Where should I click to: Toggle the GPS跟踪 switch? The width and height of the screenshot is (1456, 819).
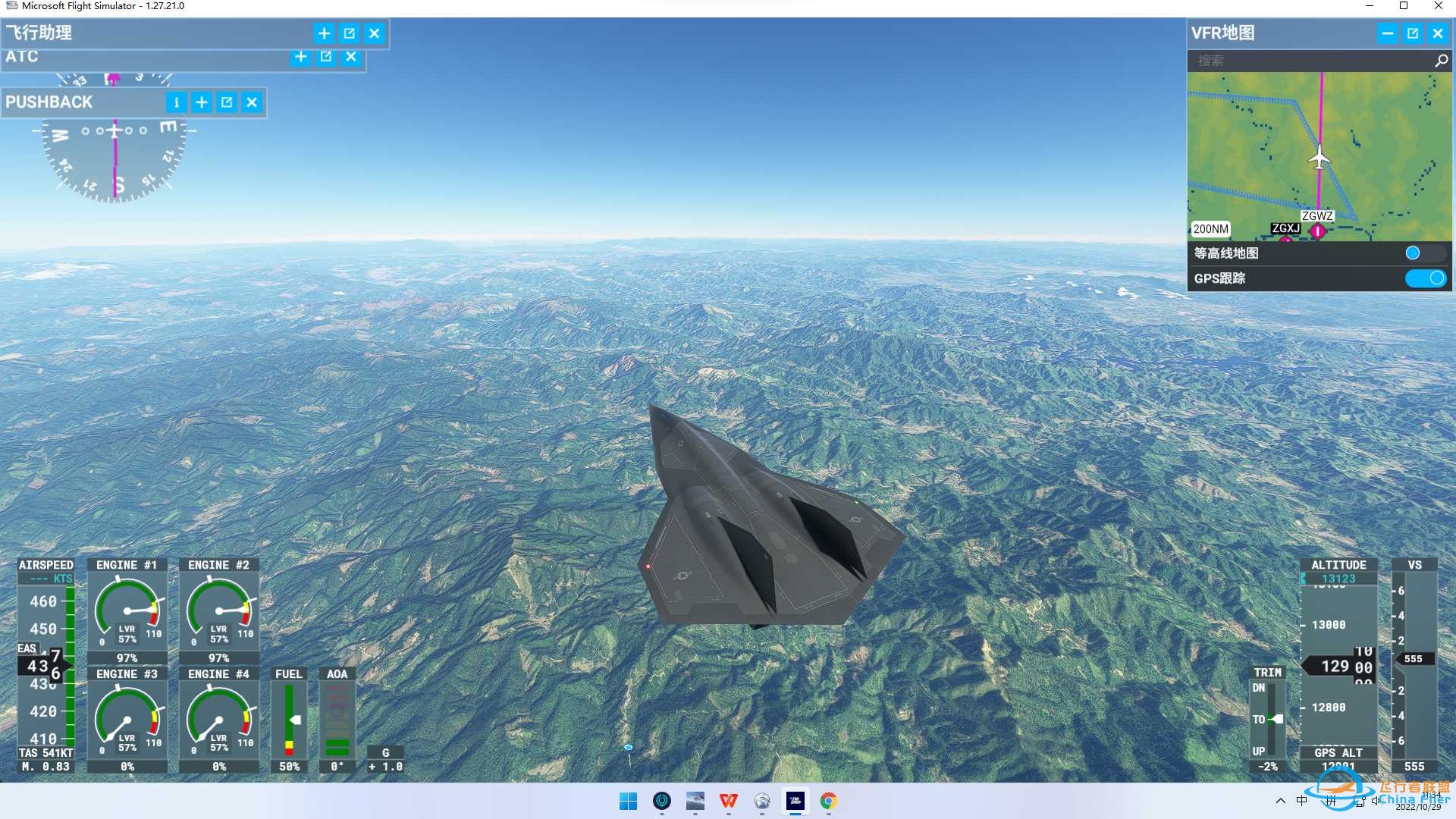click(x=1425, y=278)
